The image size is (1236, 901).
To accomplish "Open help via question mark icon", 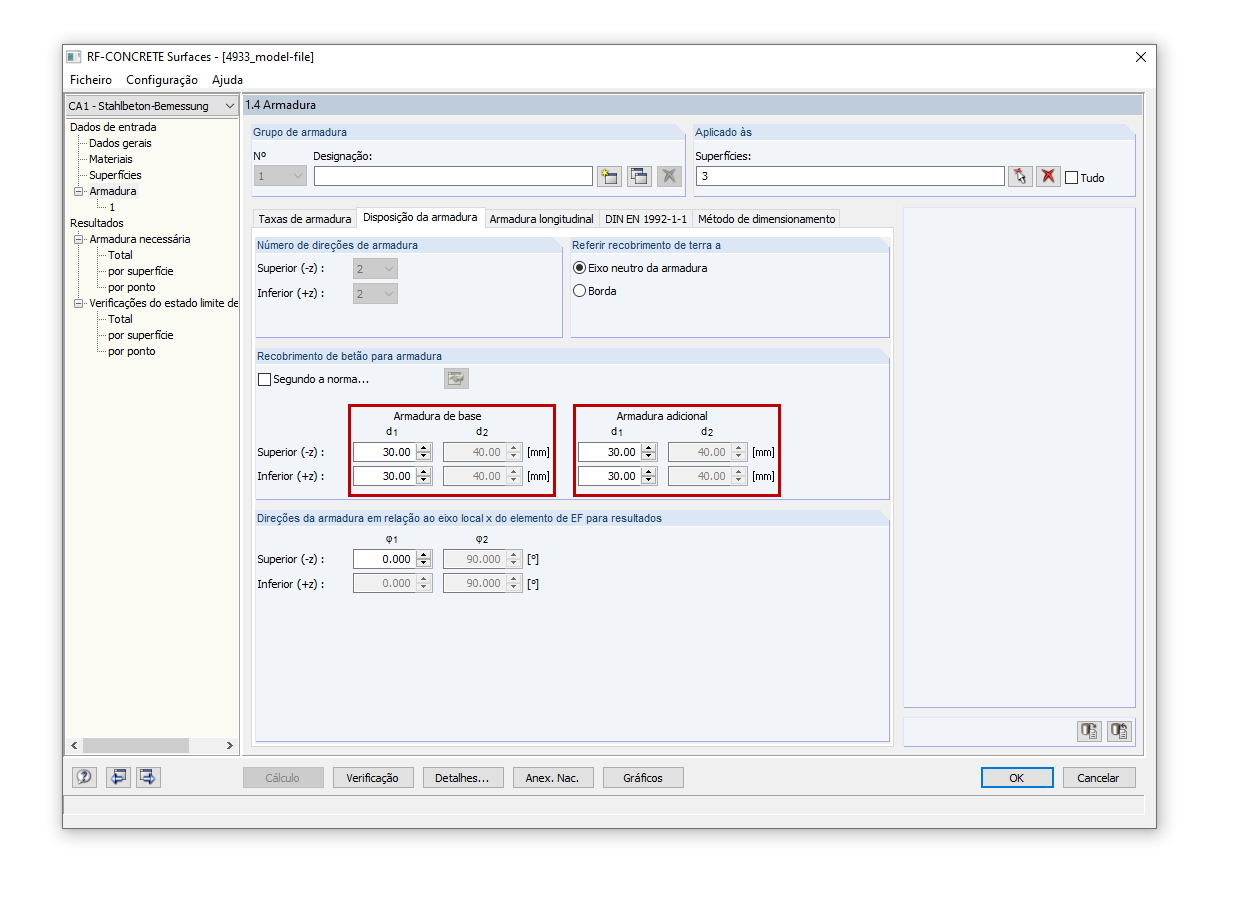I will click(x=84, y=777).
